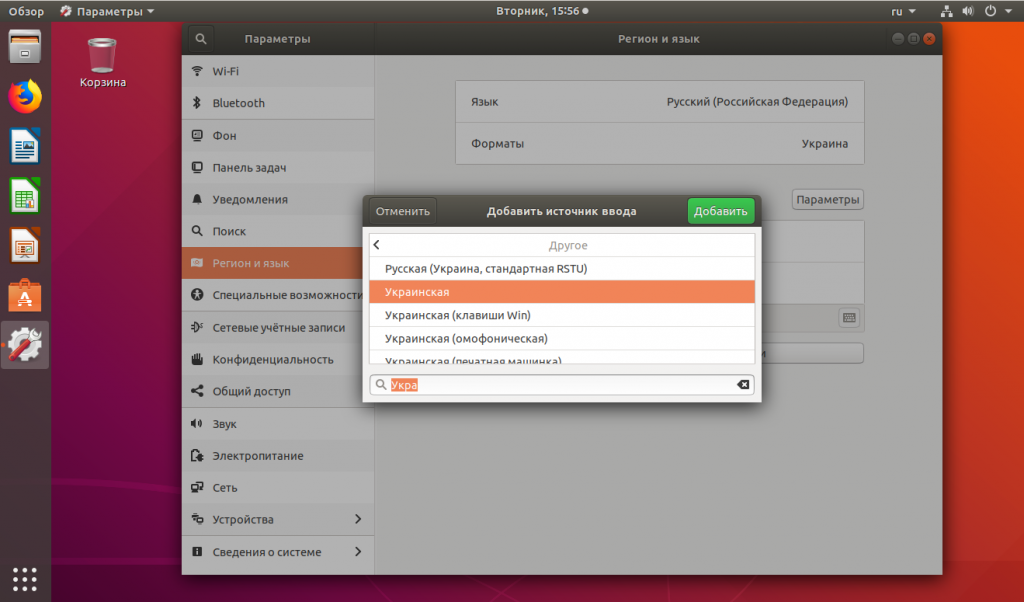Image resolution: width=1024 pixels, height=602 pixels.
Task: Click the green Добавить button
Action: click(720, 211)
